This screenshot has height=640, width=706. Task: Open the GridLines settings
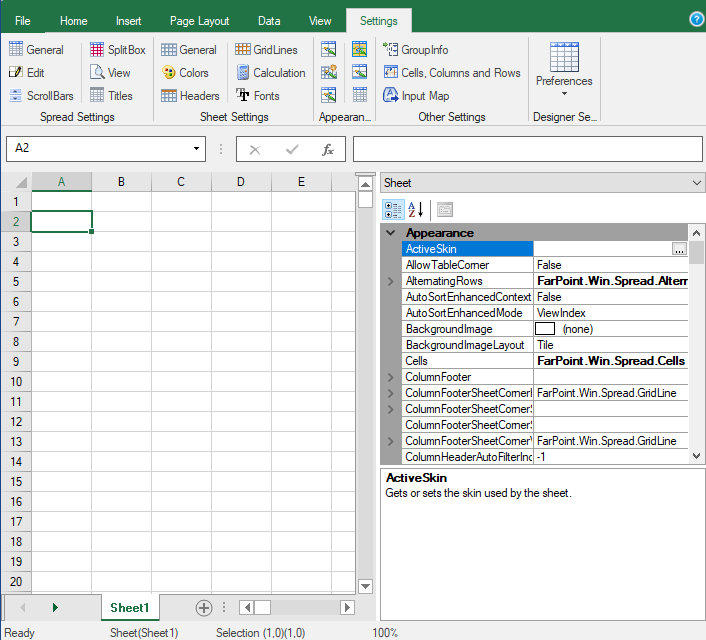click(266, 50)
